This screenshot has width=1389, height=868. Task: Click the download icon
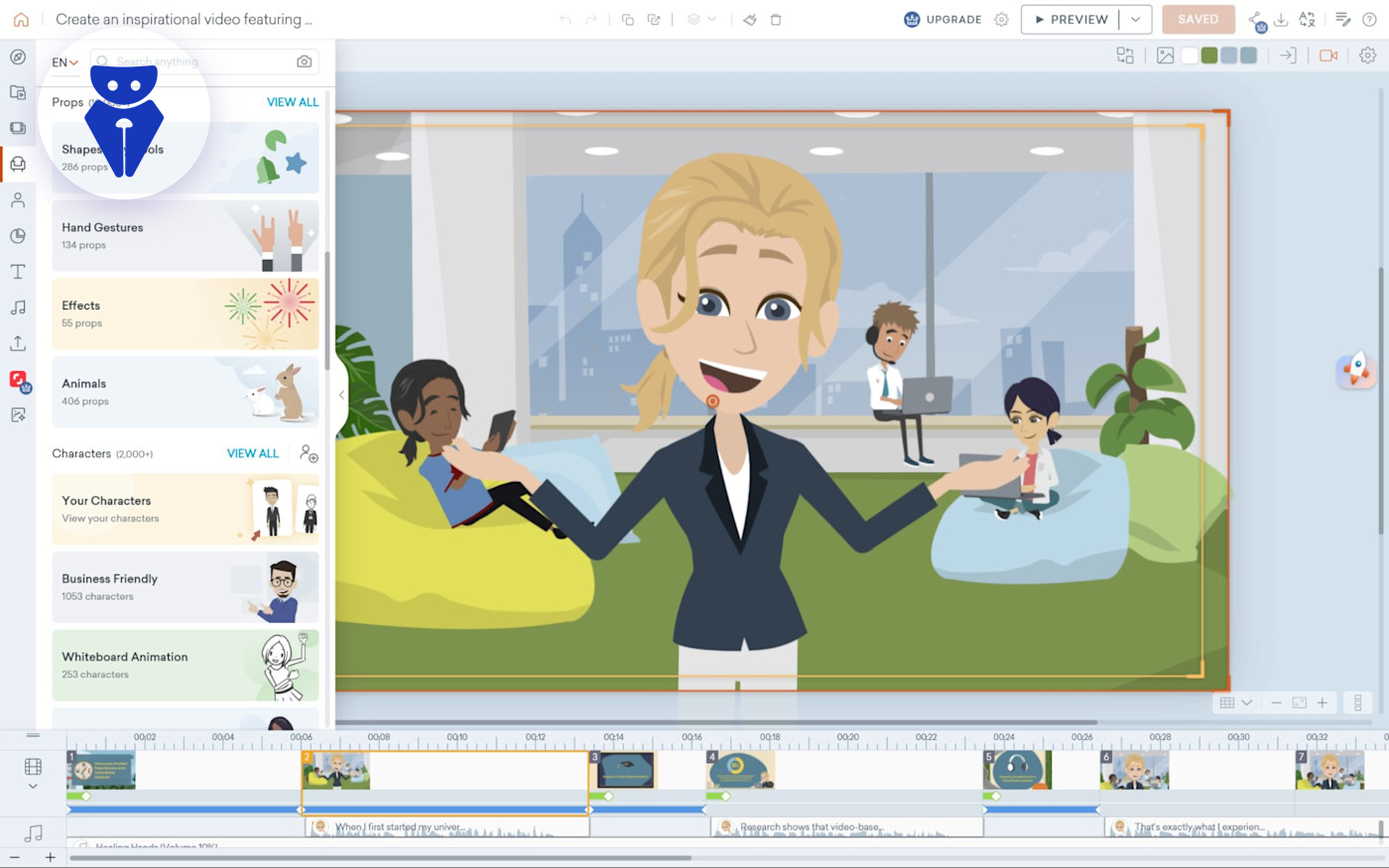coord(1281,19)
